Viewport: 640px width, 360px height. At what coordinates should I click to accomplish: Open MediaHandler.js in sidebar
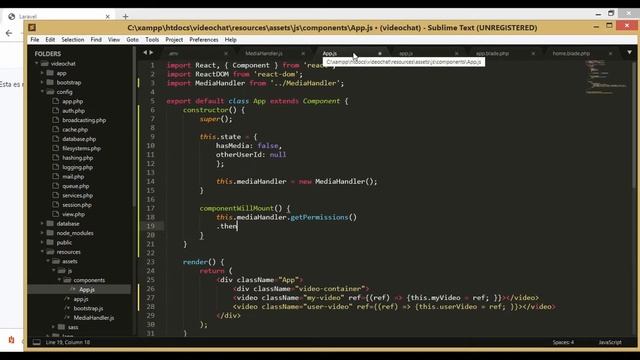94,318
